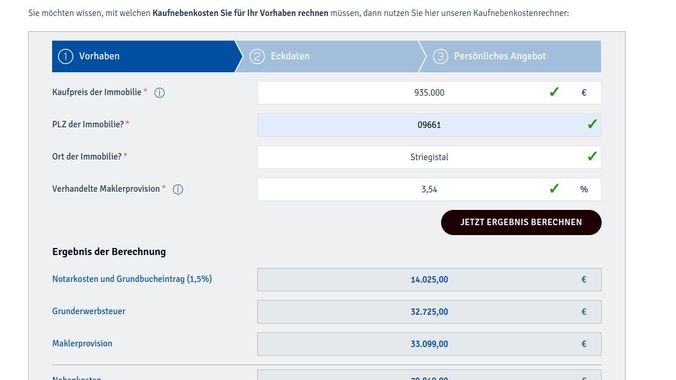Click info icon next to Kaufpreis der Immobilie
The width and height of the screenshot is (676, 380).
click(x=160, y=93)
